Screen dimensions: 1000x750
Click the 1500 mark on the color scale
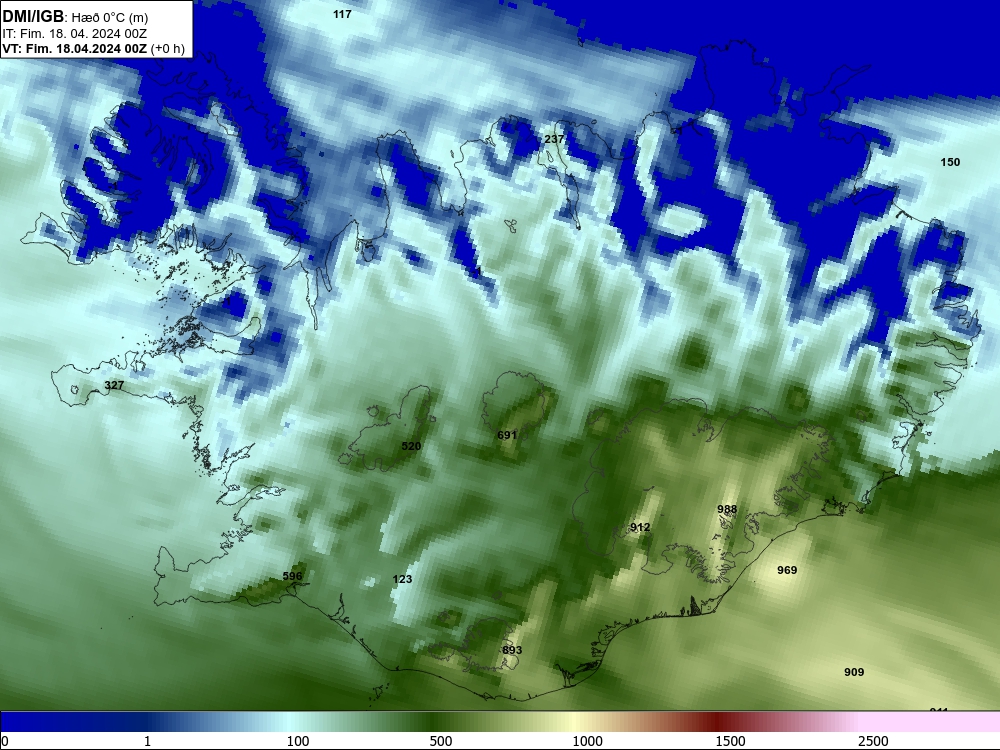730,741
